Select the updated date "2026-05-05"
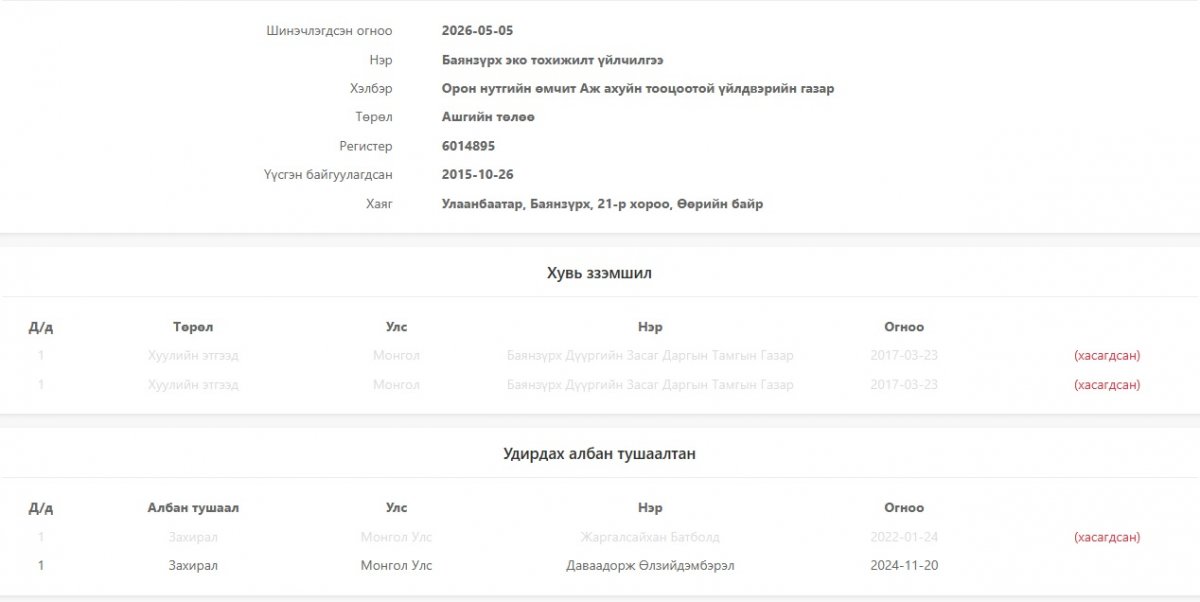 (477, 31)
